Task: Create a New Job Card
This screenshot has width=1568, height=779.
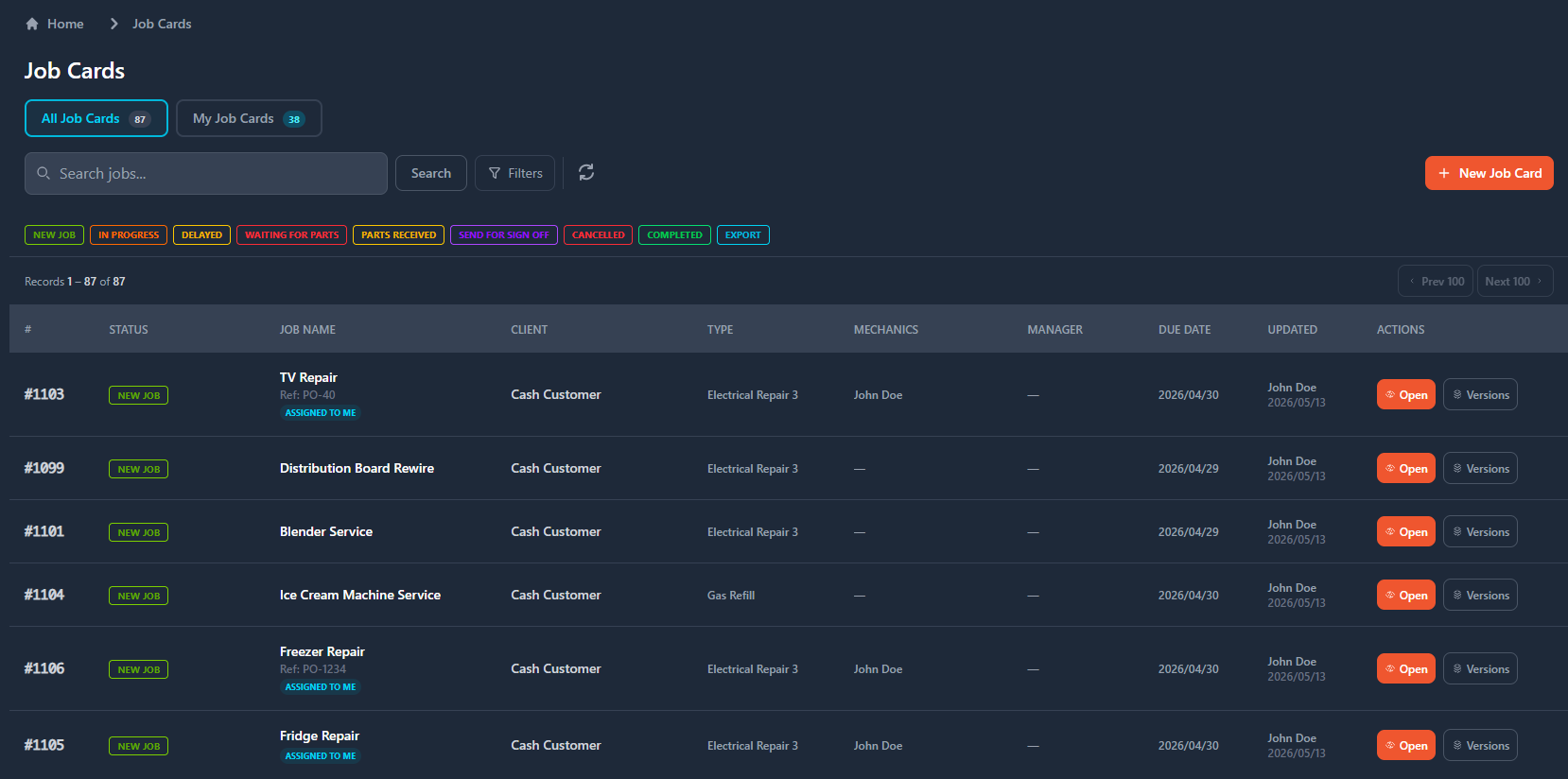Action: 1490,173
